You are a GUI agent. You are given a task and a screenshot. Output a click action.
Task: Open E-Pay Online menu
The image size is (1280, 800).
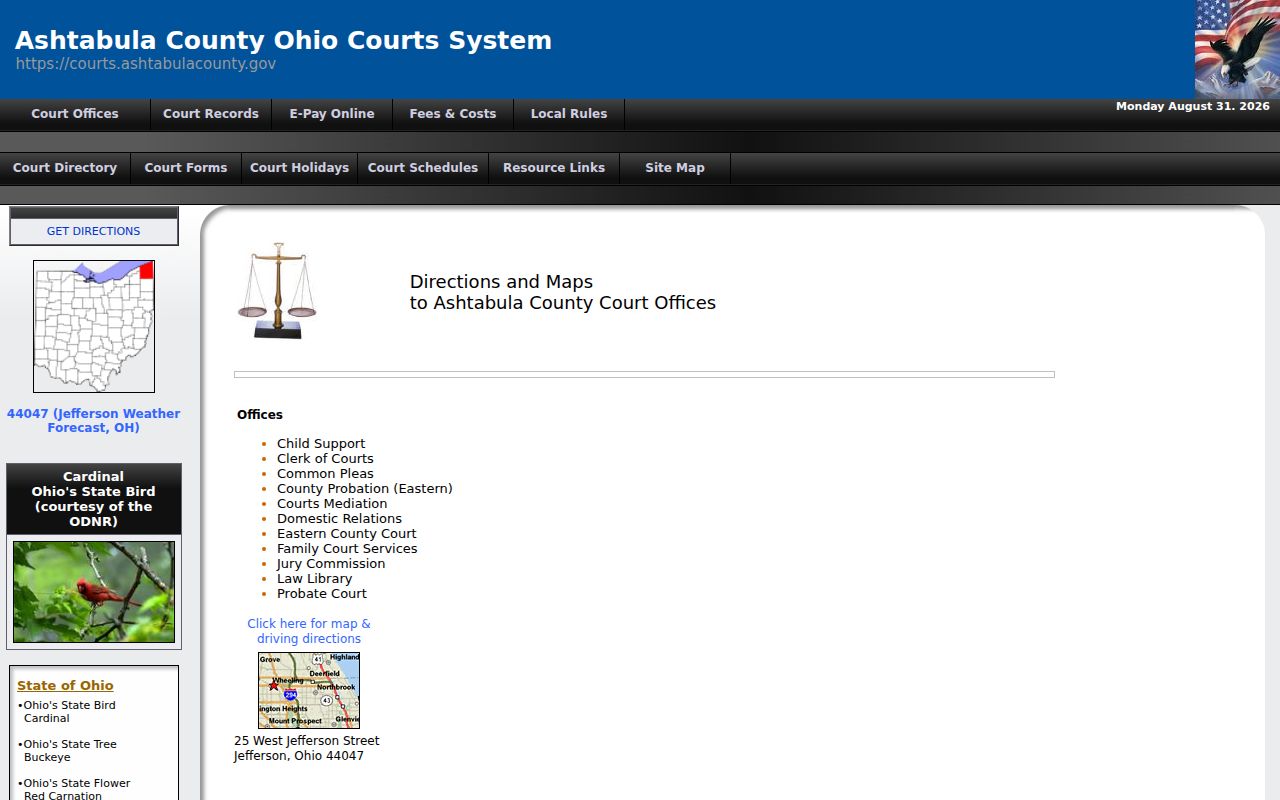tap(332, 114)
